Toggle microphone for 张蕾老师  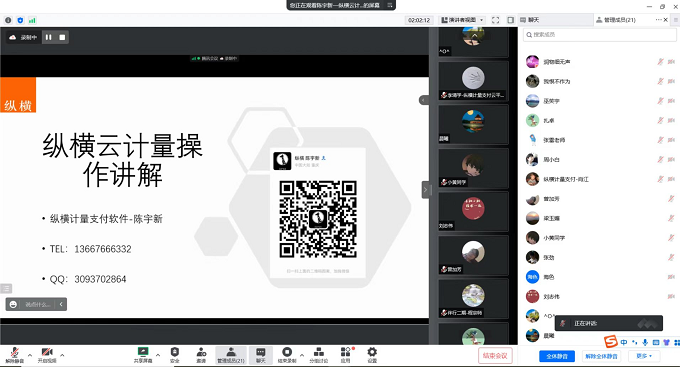[x=660, y=140]
